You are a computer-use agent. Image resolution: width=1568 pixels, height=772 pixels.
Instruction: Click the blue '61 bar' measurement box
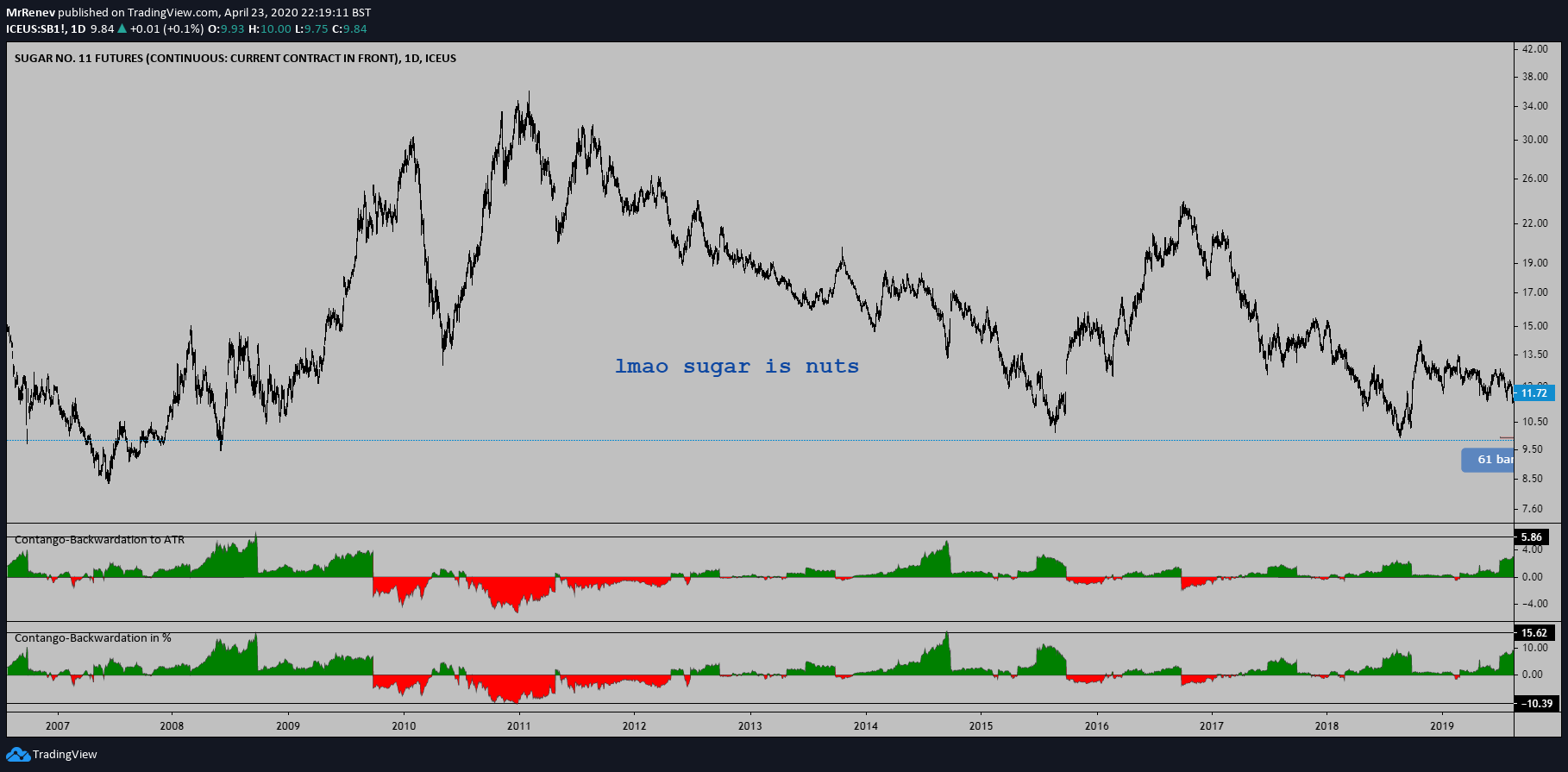point(1488,460)
